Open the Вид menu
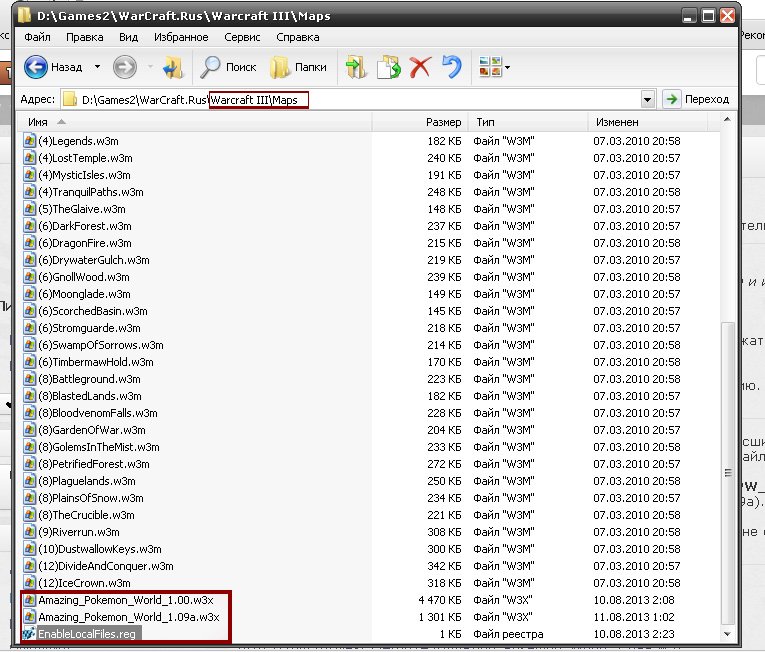 click(128, 37)
